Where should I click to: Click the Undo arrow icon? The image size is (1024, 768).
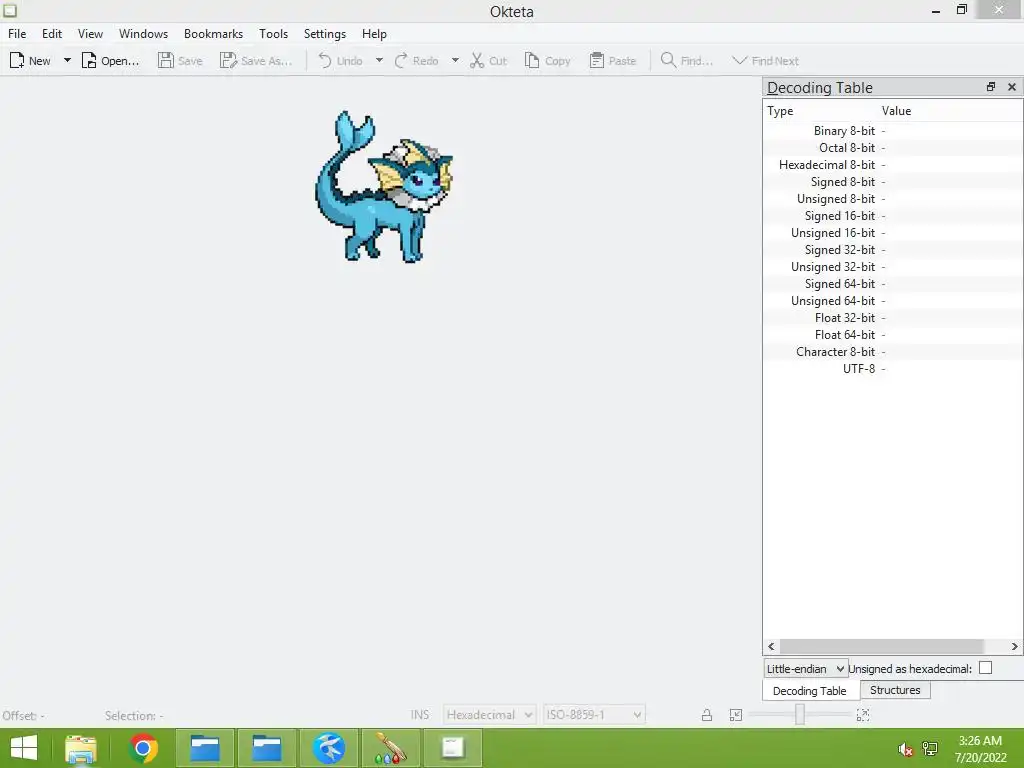325,61
